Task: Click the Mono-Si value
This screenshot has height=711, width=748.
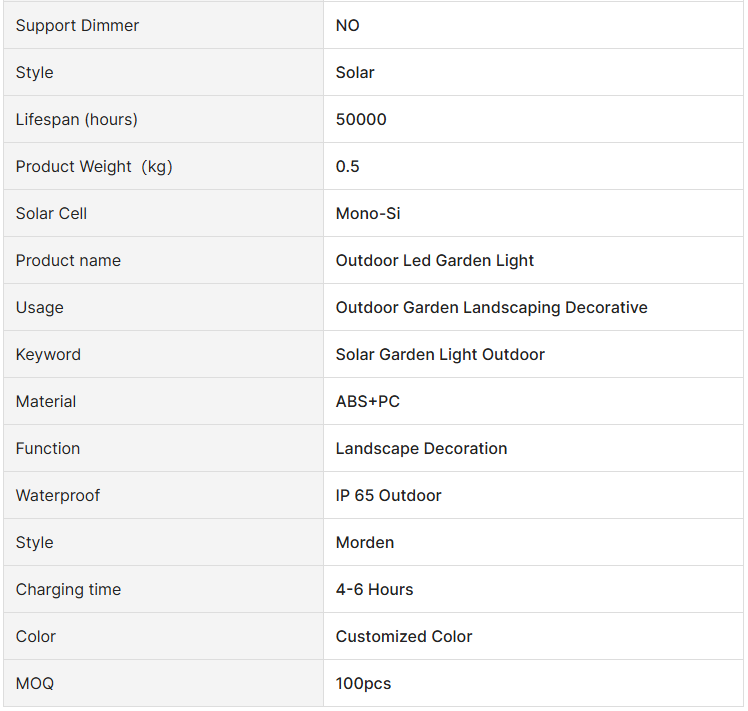Action: tap(368, 213)
